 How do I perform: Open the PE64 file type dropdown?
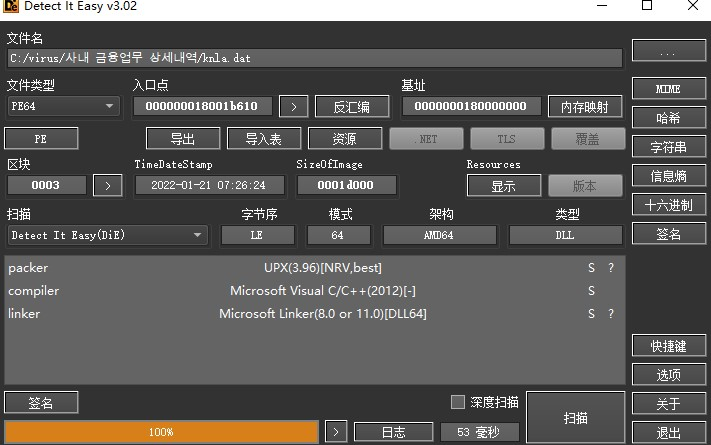coord(63,107)
